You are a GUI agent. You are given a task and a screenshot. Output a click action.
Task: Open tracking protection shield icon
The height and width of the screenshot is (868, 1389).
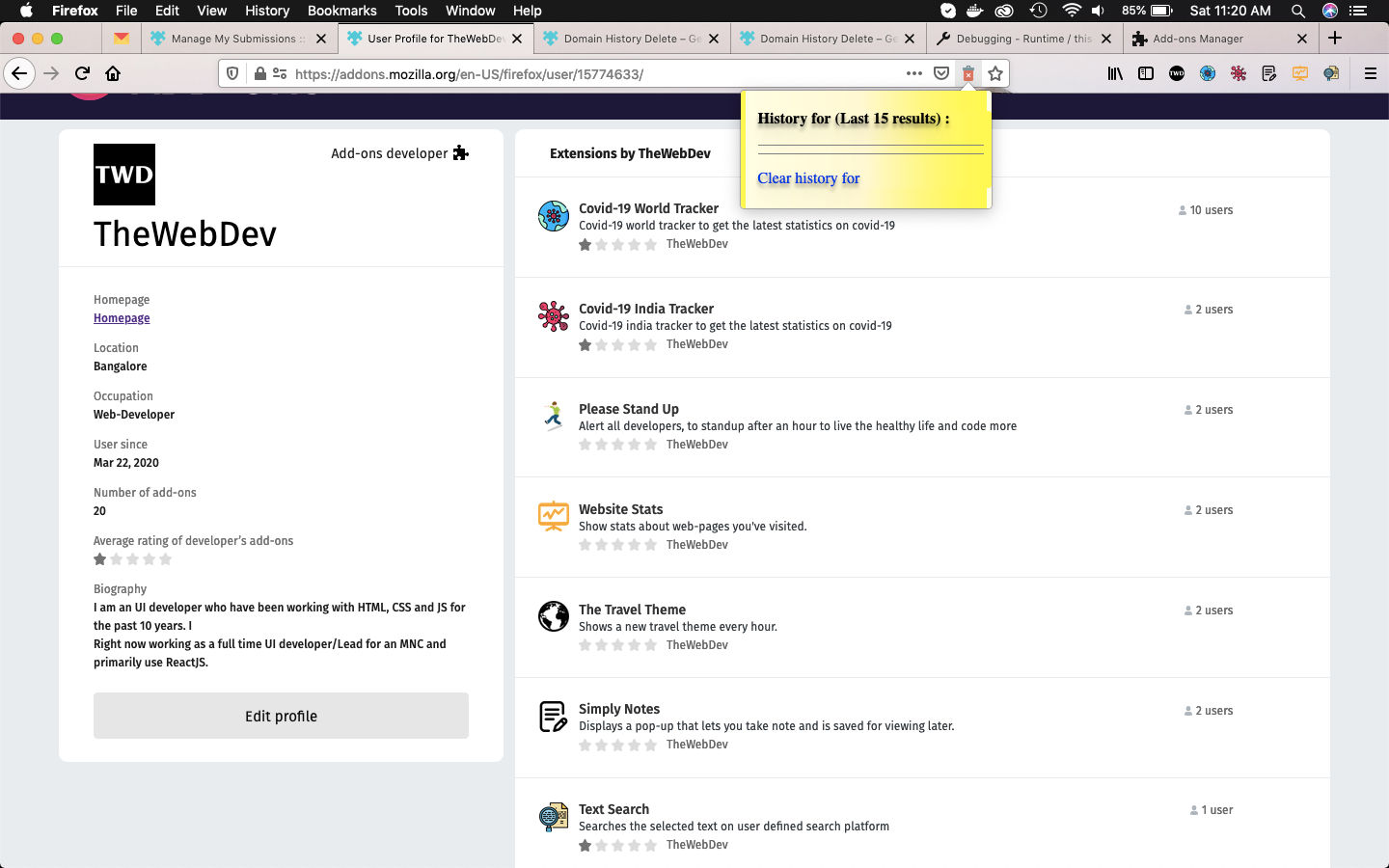click(232, 73)
